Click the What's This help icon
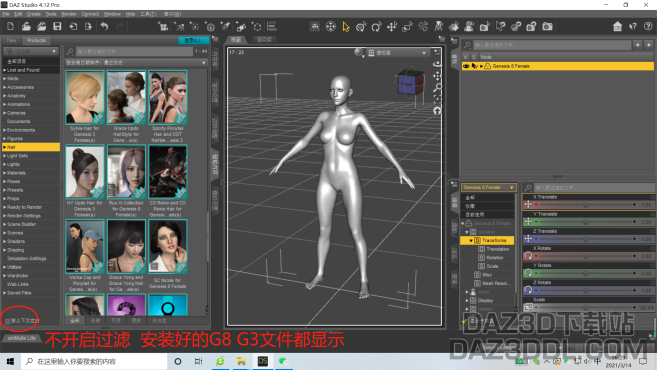 coord(633,27)
